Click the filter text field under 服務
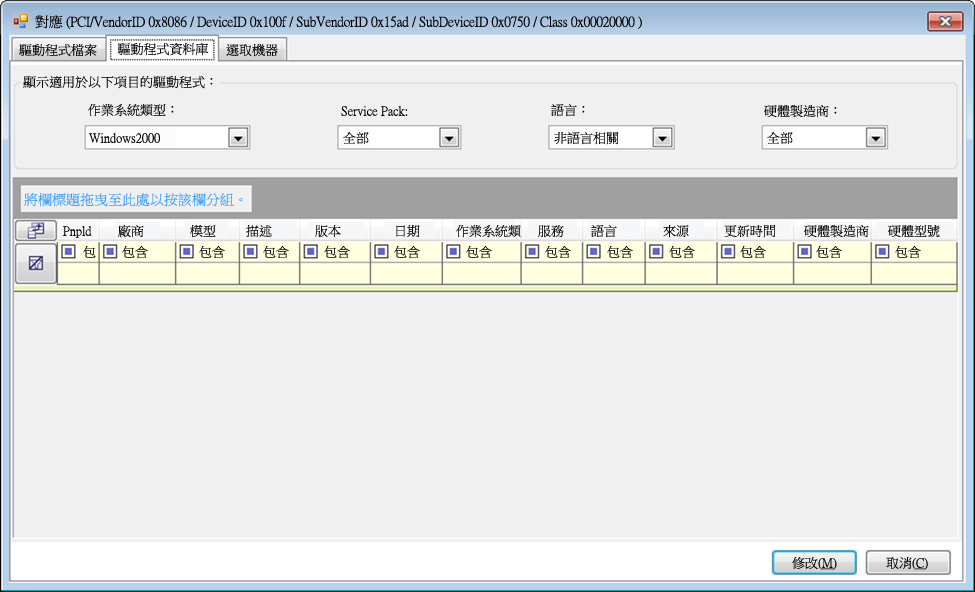 click(551, 273)
